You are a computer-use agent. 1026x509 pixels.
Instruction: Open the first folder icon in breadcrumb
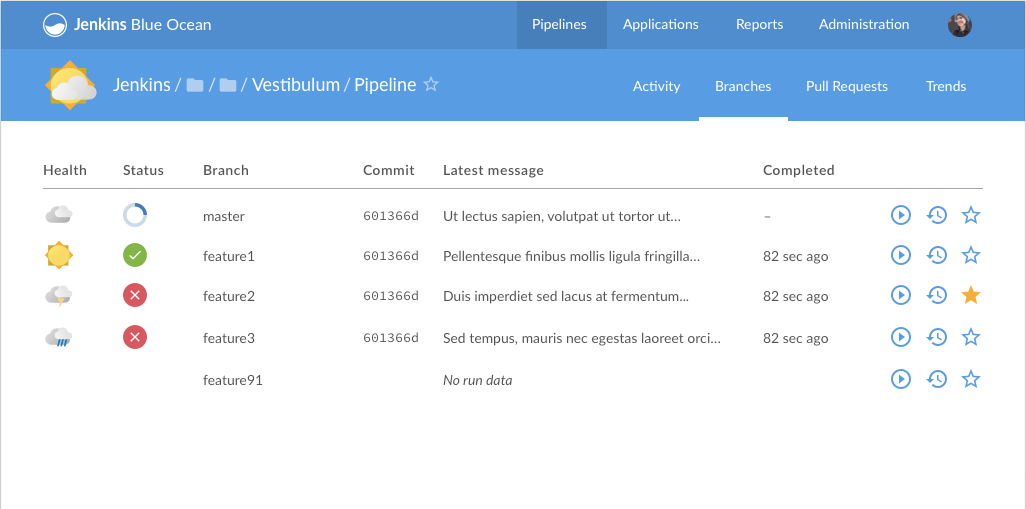(194, 86)
